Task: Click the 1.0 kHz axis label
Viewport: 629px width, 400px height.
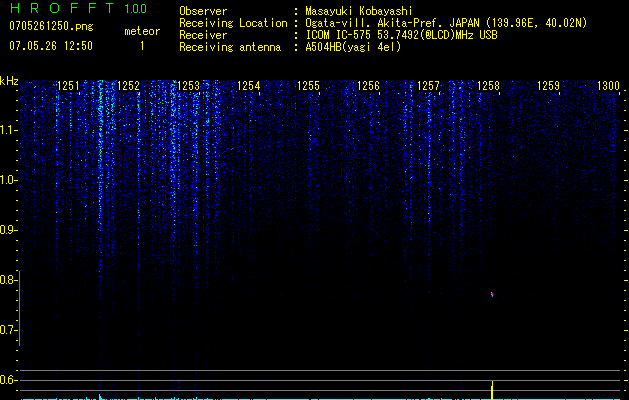Action: tap(8, 180)
